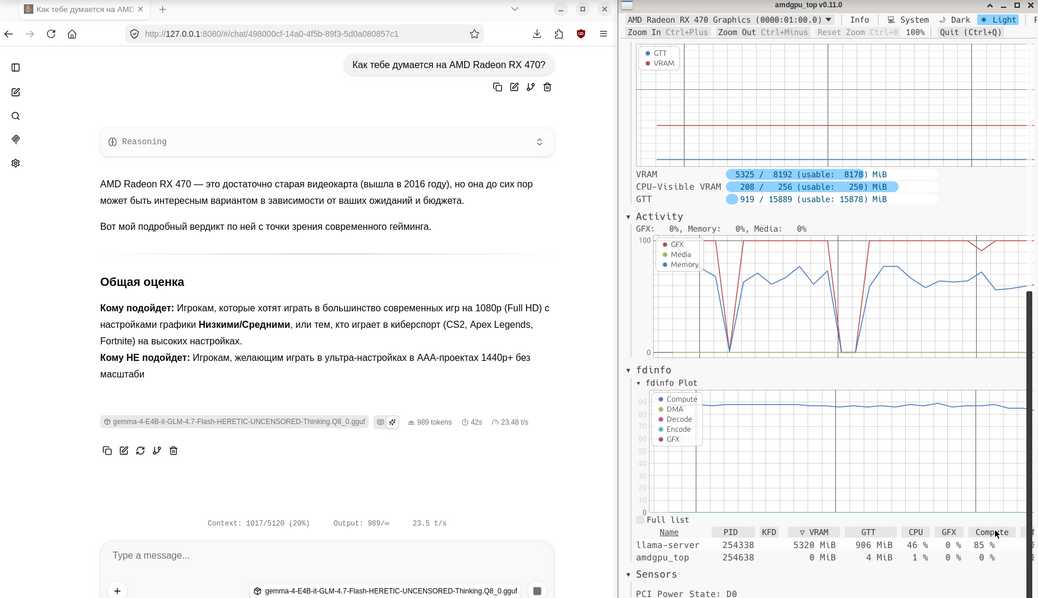Toggle Compute series in fdinfo plot legend
The height and width of the screenshot is (598, 1038).
click(677, 399)
